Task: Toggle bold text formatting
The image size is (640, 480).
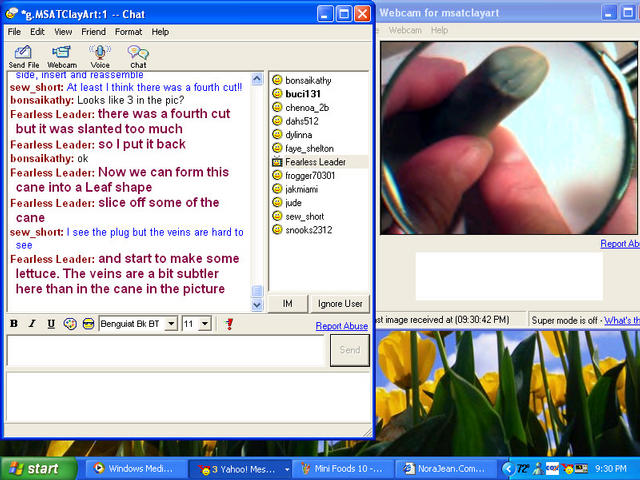Action: 13,324
